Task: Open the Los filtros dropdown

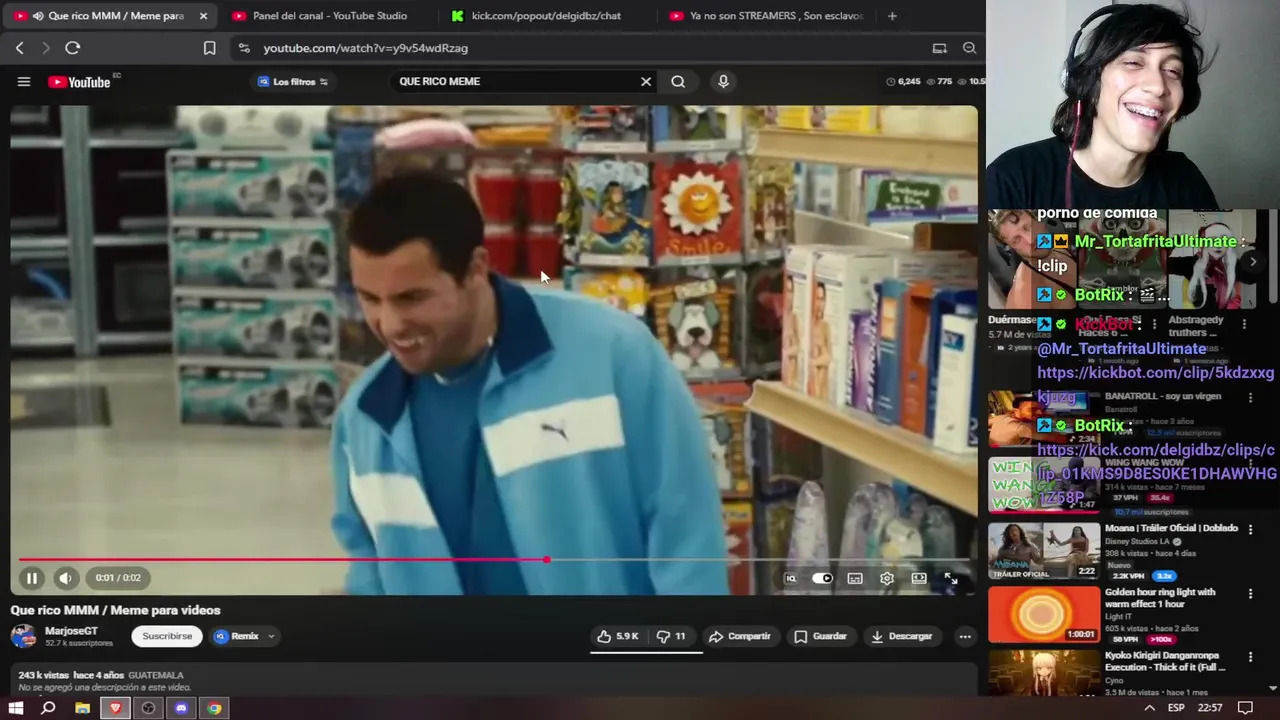Action: click(x=293, y=82)
